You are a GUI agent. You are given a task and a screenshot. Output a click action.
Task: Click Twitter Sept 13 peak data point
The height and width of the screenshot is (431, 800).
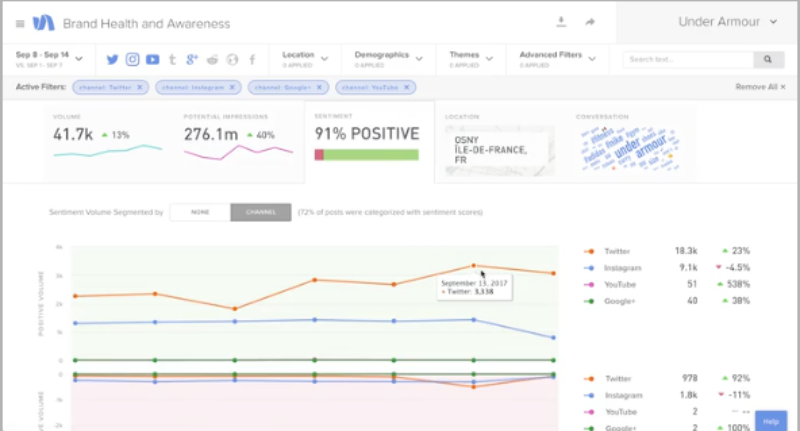click(x=473, y=266)
